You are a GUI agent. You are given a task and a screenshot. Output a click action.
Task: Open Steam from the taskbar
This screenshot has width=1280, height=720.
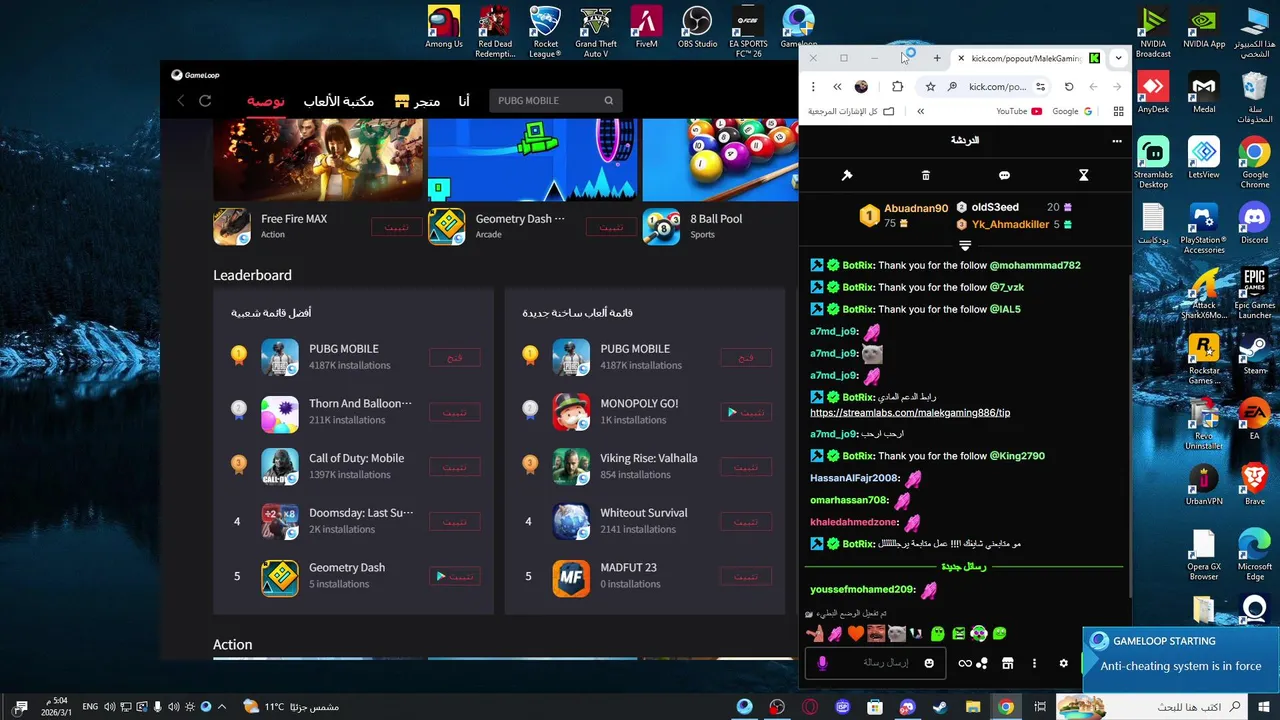click(940, 707)
